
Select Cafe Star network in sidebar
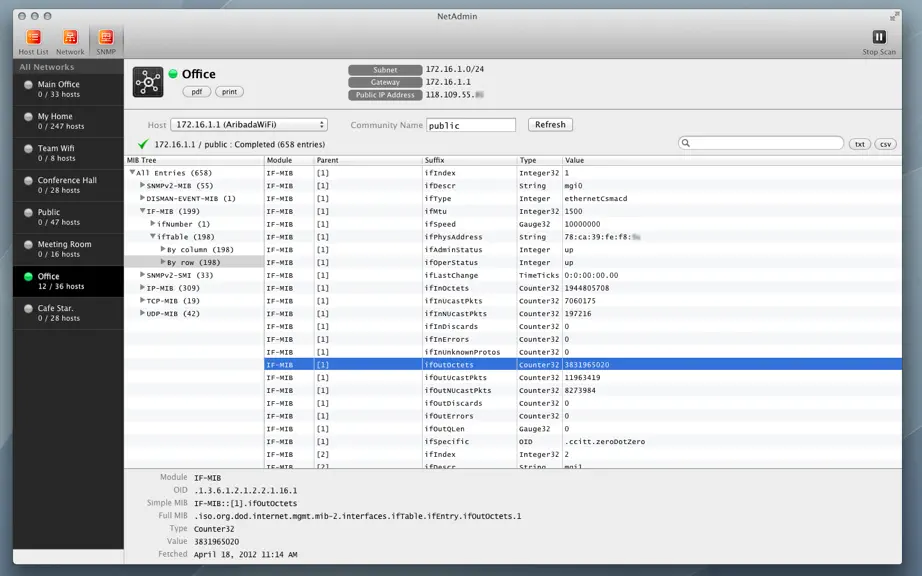[x=68, y=313]
